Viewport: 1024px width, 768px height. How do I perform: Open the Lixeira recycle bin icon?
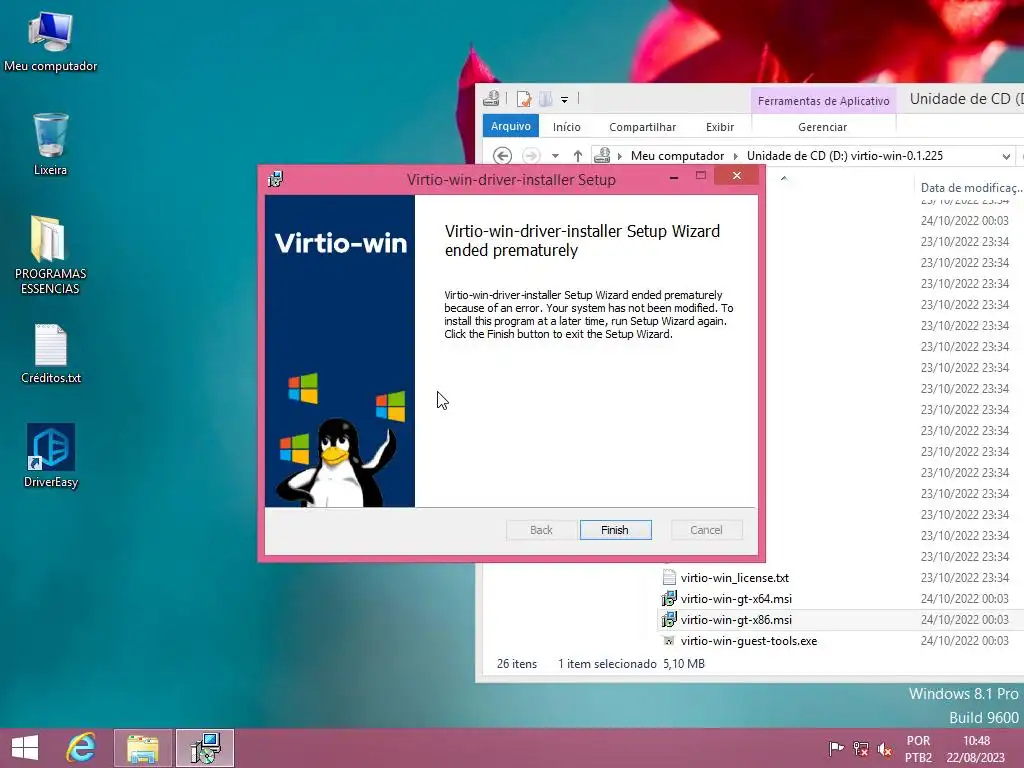point(50,144)
